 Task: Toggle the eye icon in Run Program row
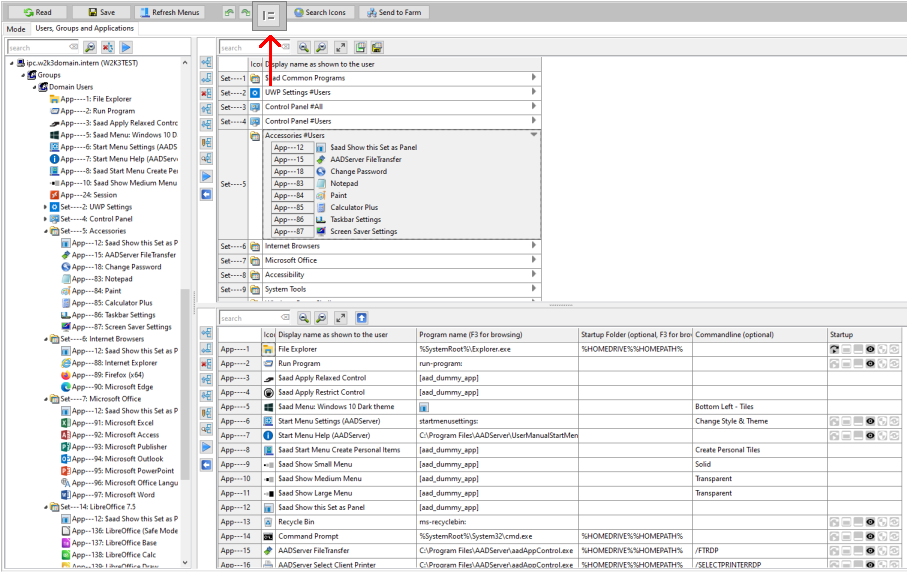click(869, 364)
